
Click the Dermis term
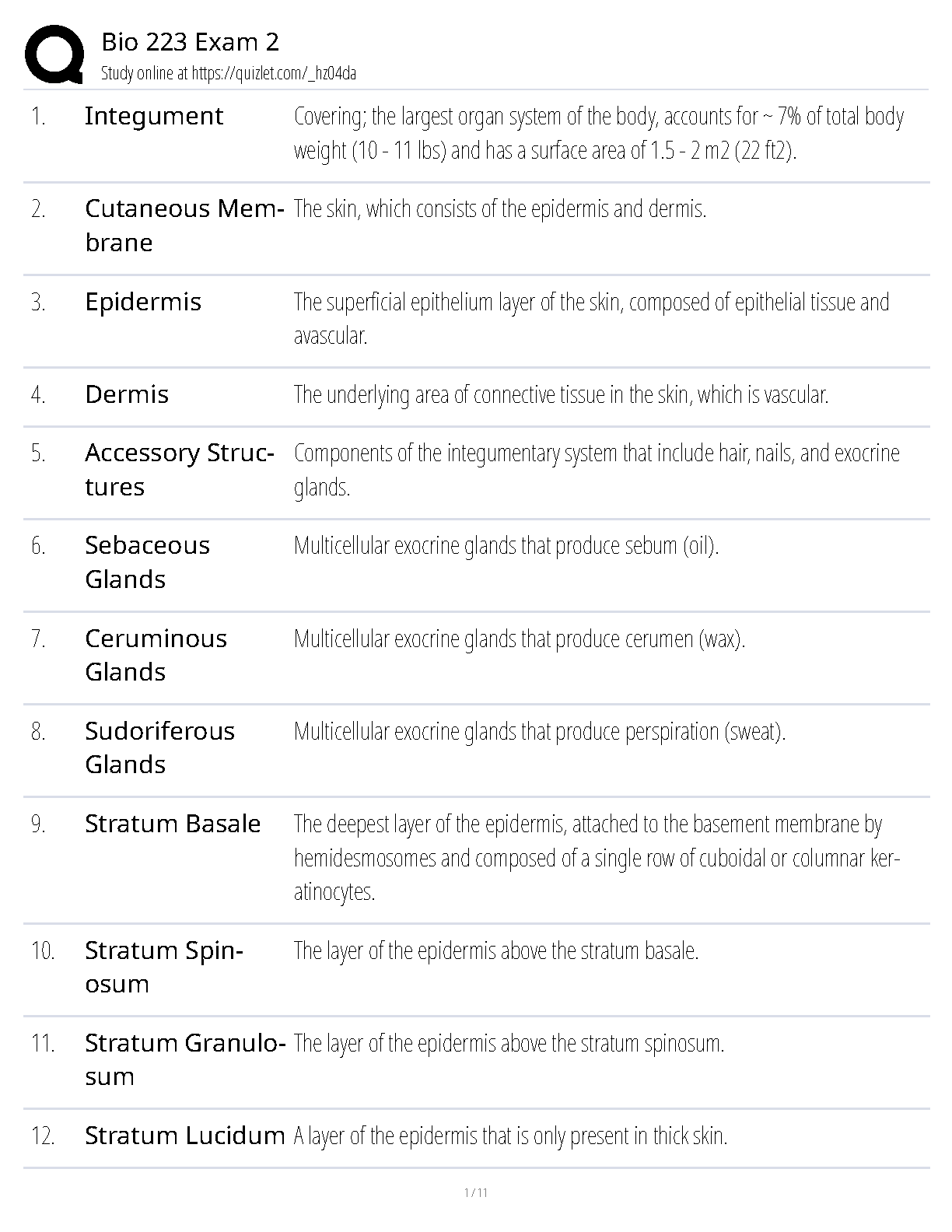(x=127, y=395)
